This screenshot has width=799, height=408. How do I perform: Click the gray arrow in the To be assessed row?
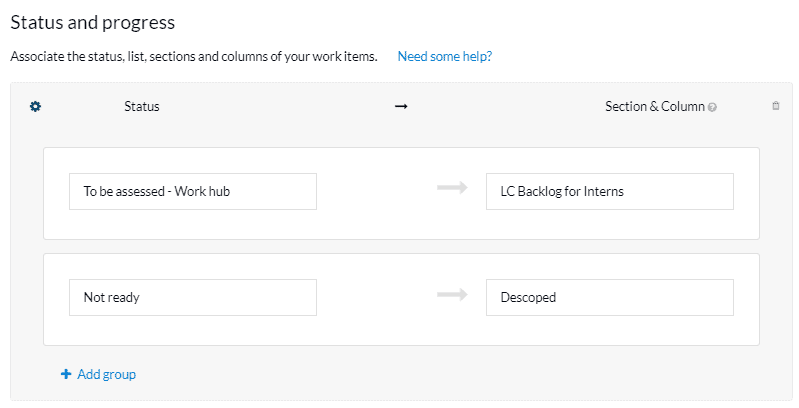pyautogui.click(x=452, y=187)
